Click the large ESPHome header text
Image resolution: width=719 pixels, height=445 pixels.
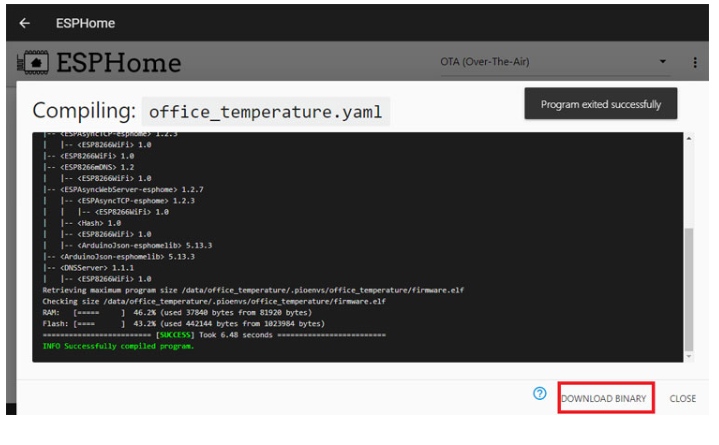tap(119, 63)
